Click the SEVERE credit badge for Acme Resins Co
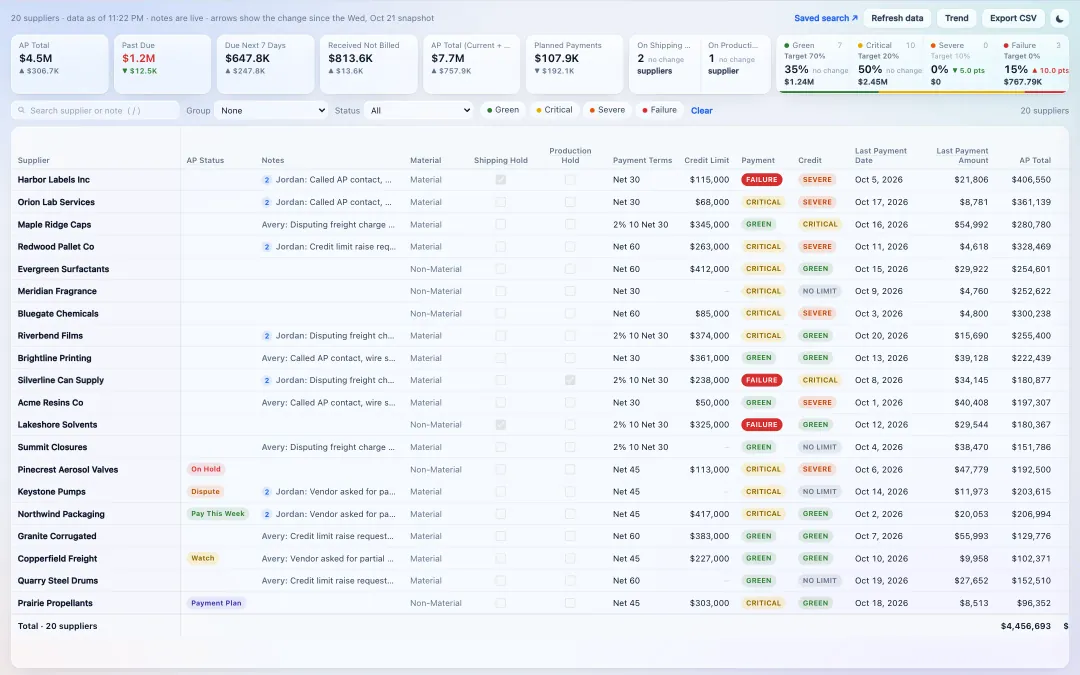This screenshot has width=1080, height=675. point(817,402)
